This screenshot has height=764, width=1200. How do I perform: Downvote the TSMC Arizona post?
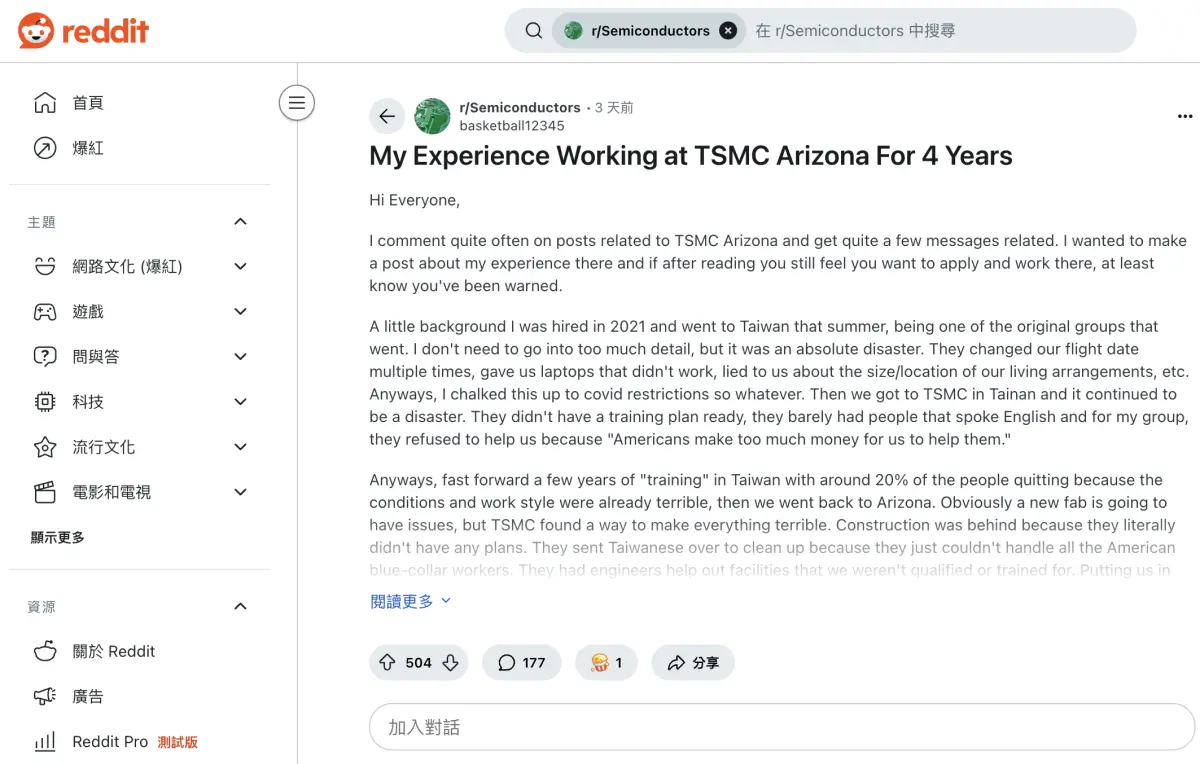click(x=450, y=662)
